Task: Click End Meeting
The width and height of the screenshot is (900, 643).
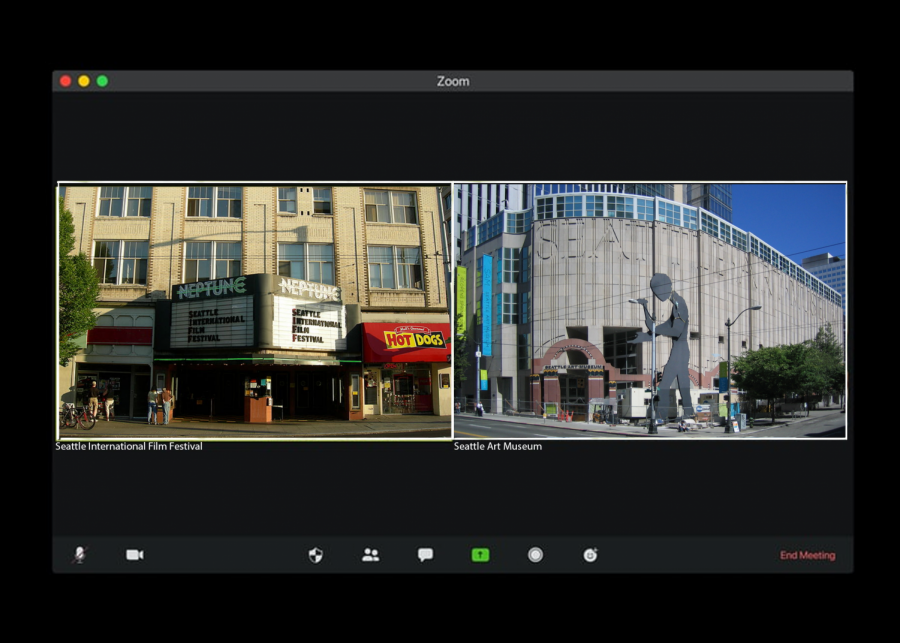Action: [808, 555]
